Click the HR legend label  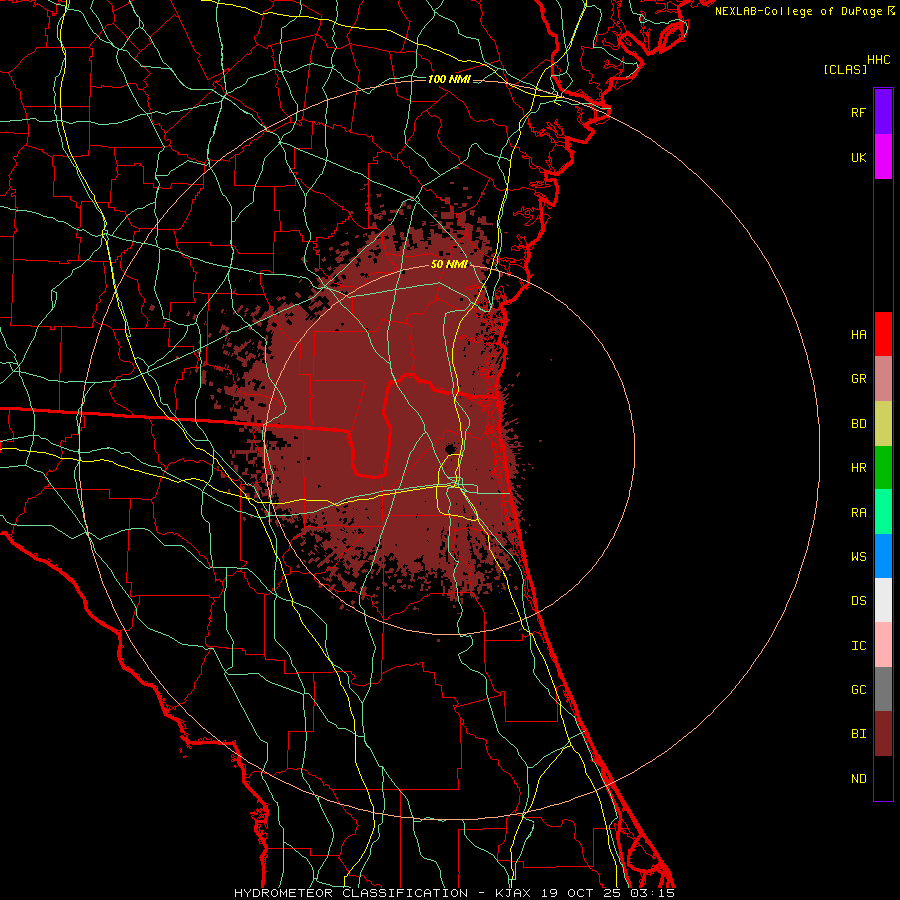pos(858,468)
